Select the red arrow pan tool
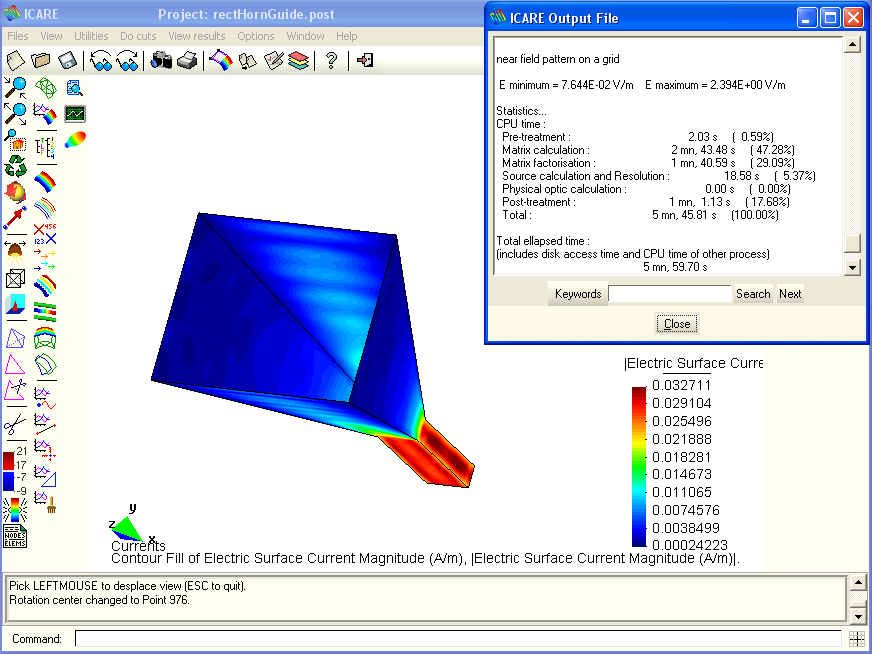Viewport: 872px width, 654px height. point(15,218)
